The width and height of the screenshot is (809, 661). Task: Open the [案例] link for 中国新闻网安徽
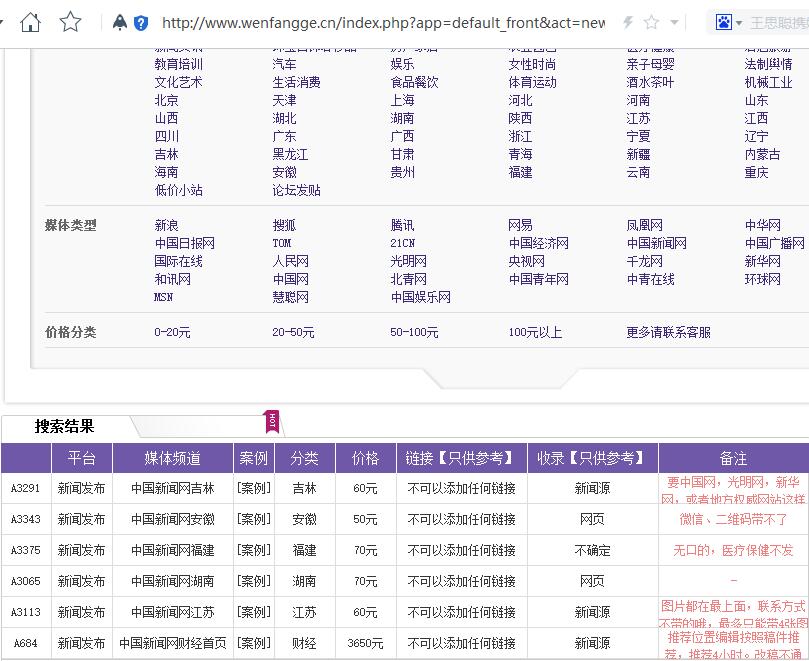pos(254,519)
